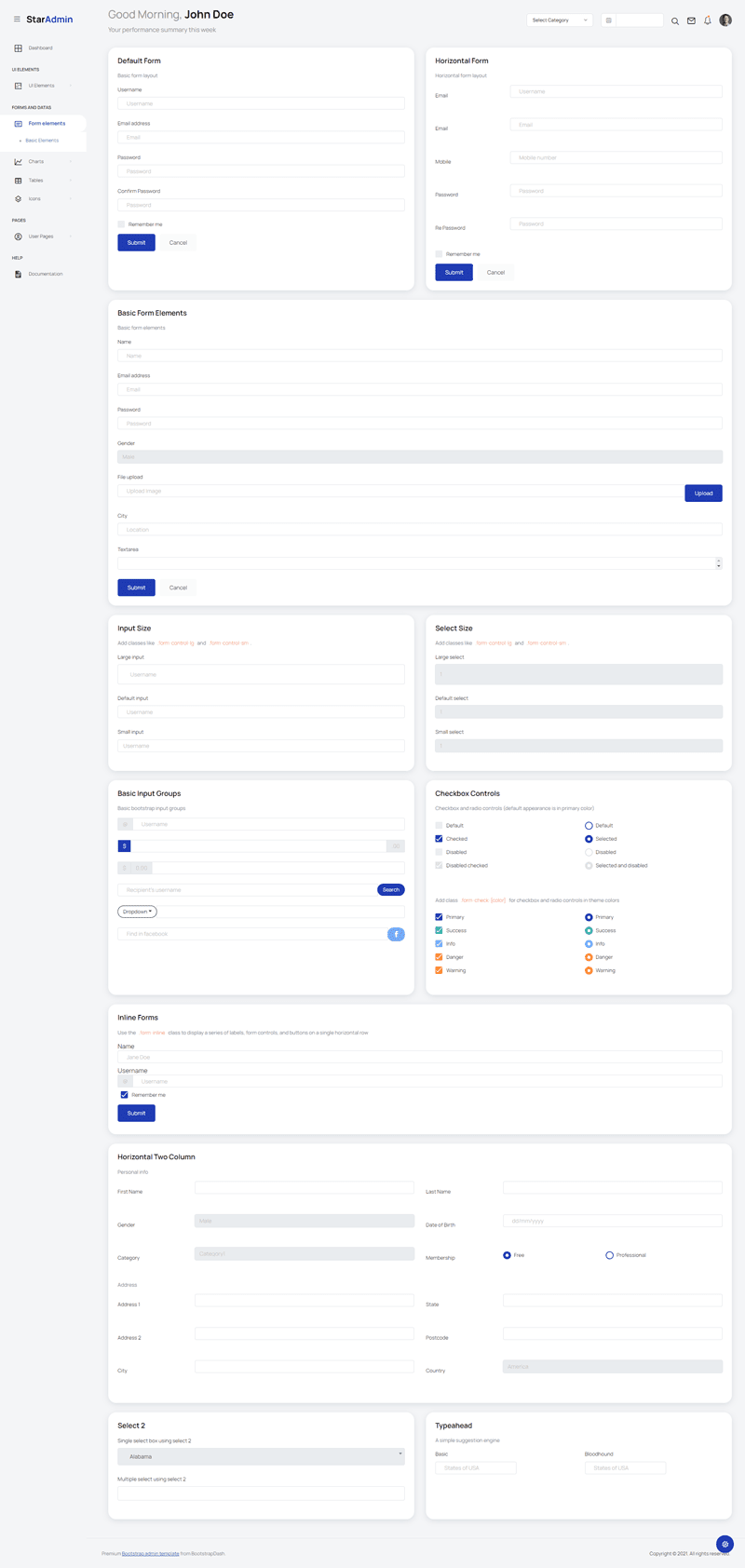Open Basic Elements submenu item
745x1568 pixels.
click(42, 141)
